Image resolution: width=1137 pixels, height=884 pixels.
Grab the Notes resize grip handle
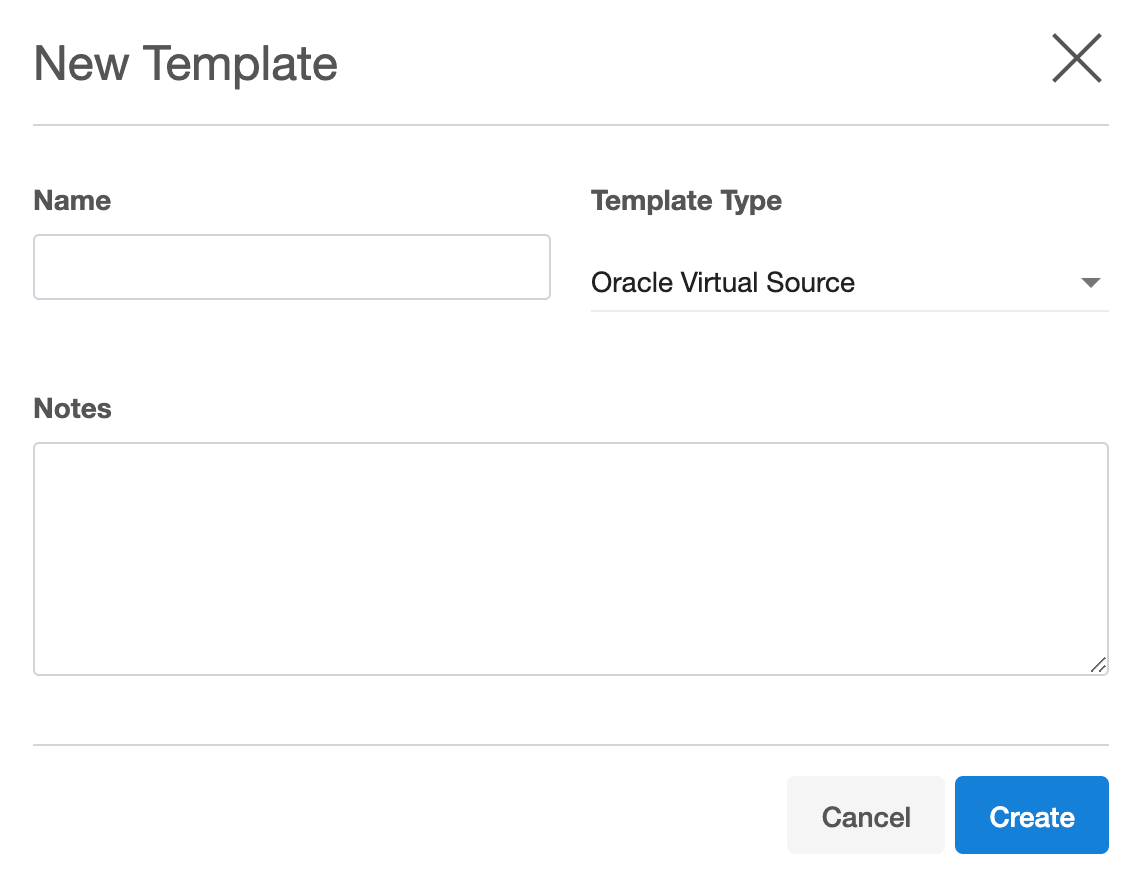coord(1098,665)
